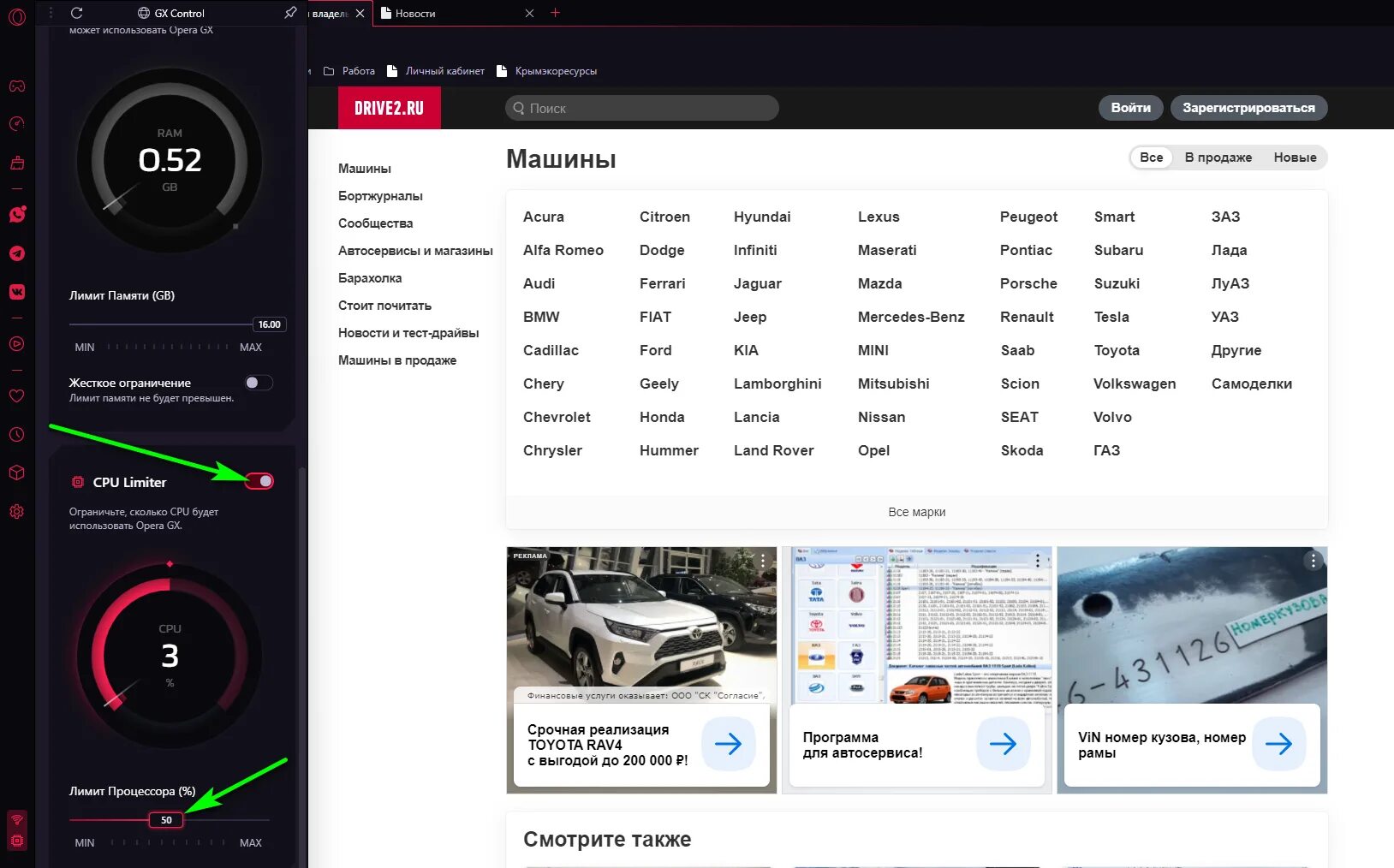The height and width of the screenshot is (868, 1394).
Task: Open GX Control panel three-dot menu
Action: point(51,13)
